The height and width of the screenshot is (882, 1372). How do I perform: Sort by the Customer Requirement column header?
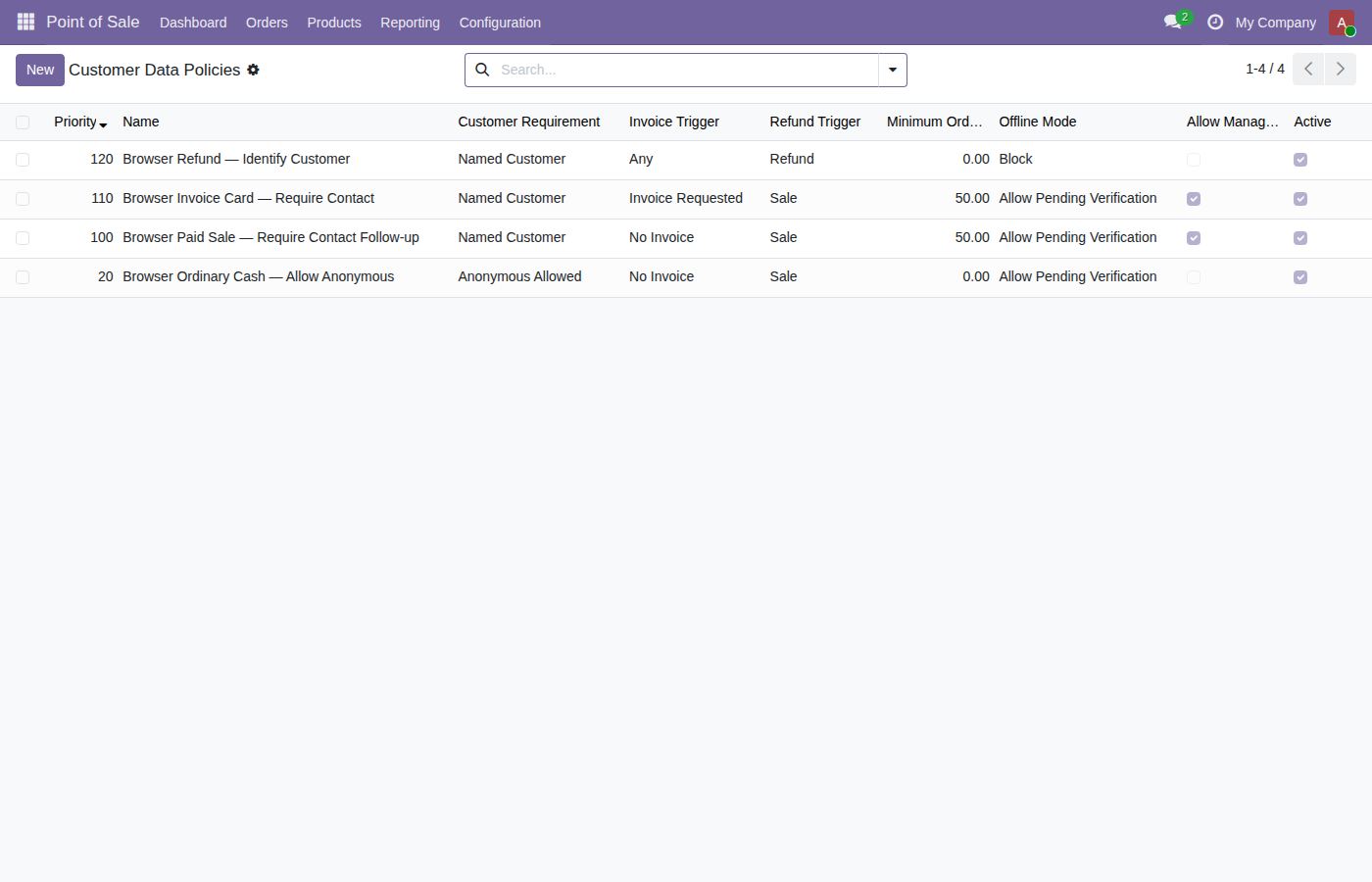(529, 122)
